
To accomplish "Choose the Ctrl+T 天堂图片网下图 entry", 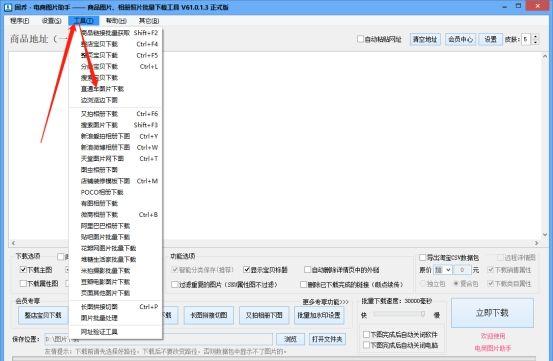I will click(116, 159).
